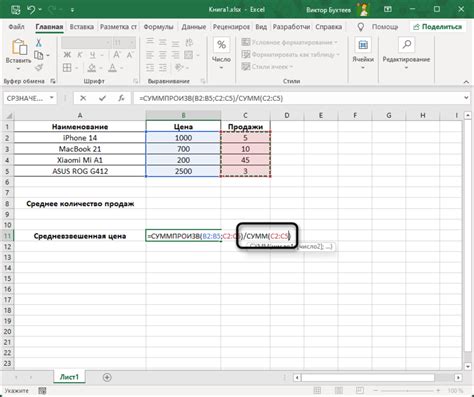Click the center align icon
Screen dimensions: 474x397
click(162, 55)
